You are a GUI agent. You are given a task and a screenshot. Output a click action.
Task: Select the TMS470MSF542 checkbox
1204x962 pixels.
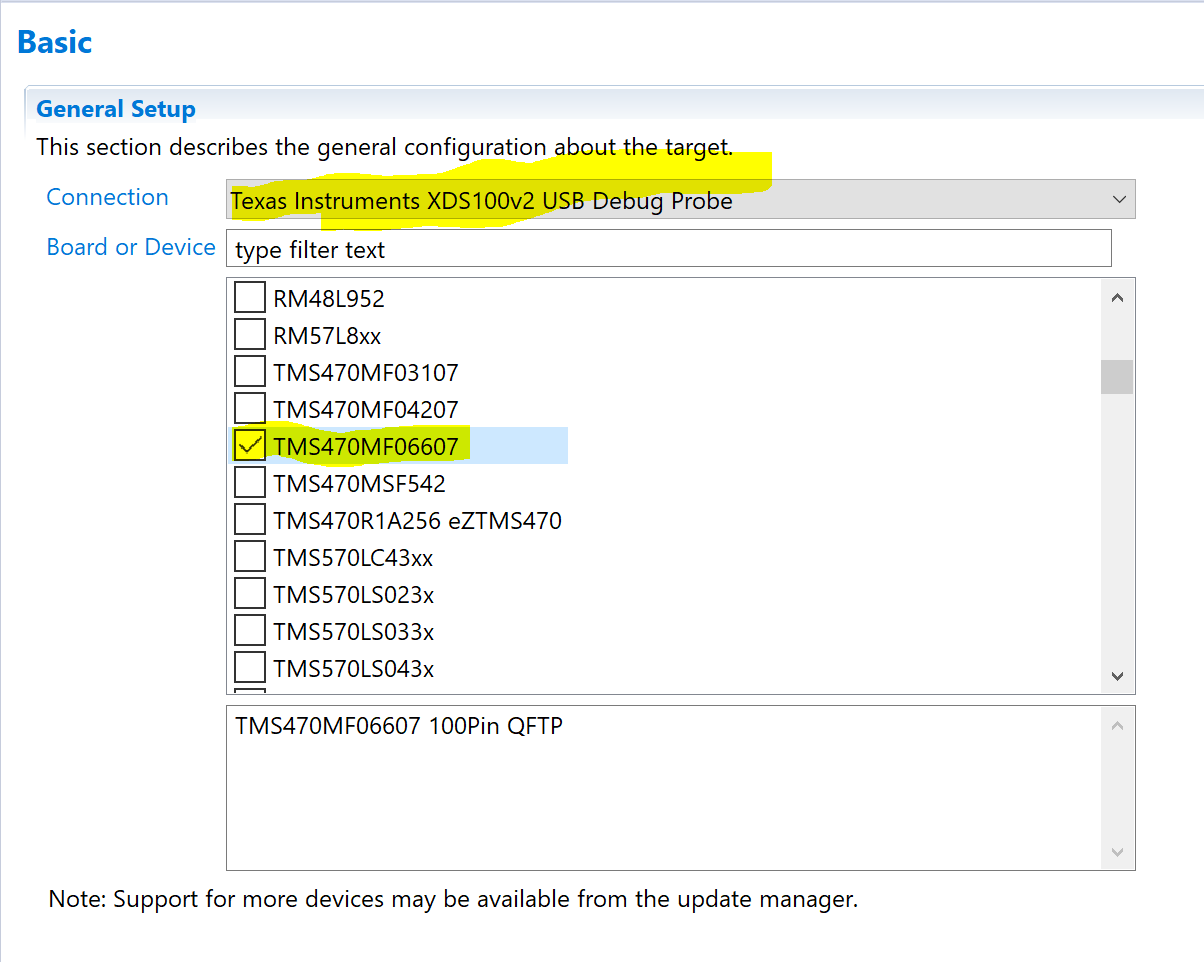pos(250,483)
